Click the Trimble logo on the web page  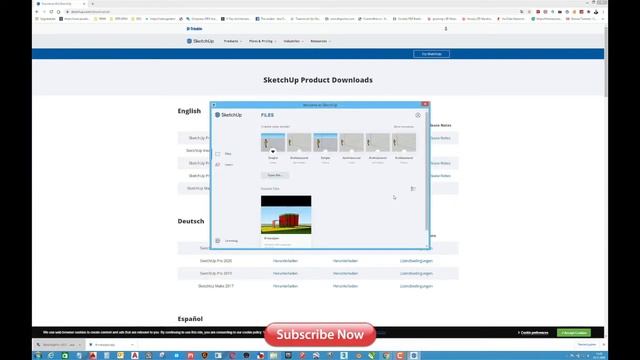click(194, 29)
